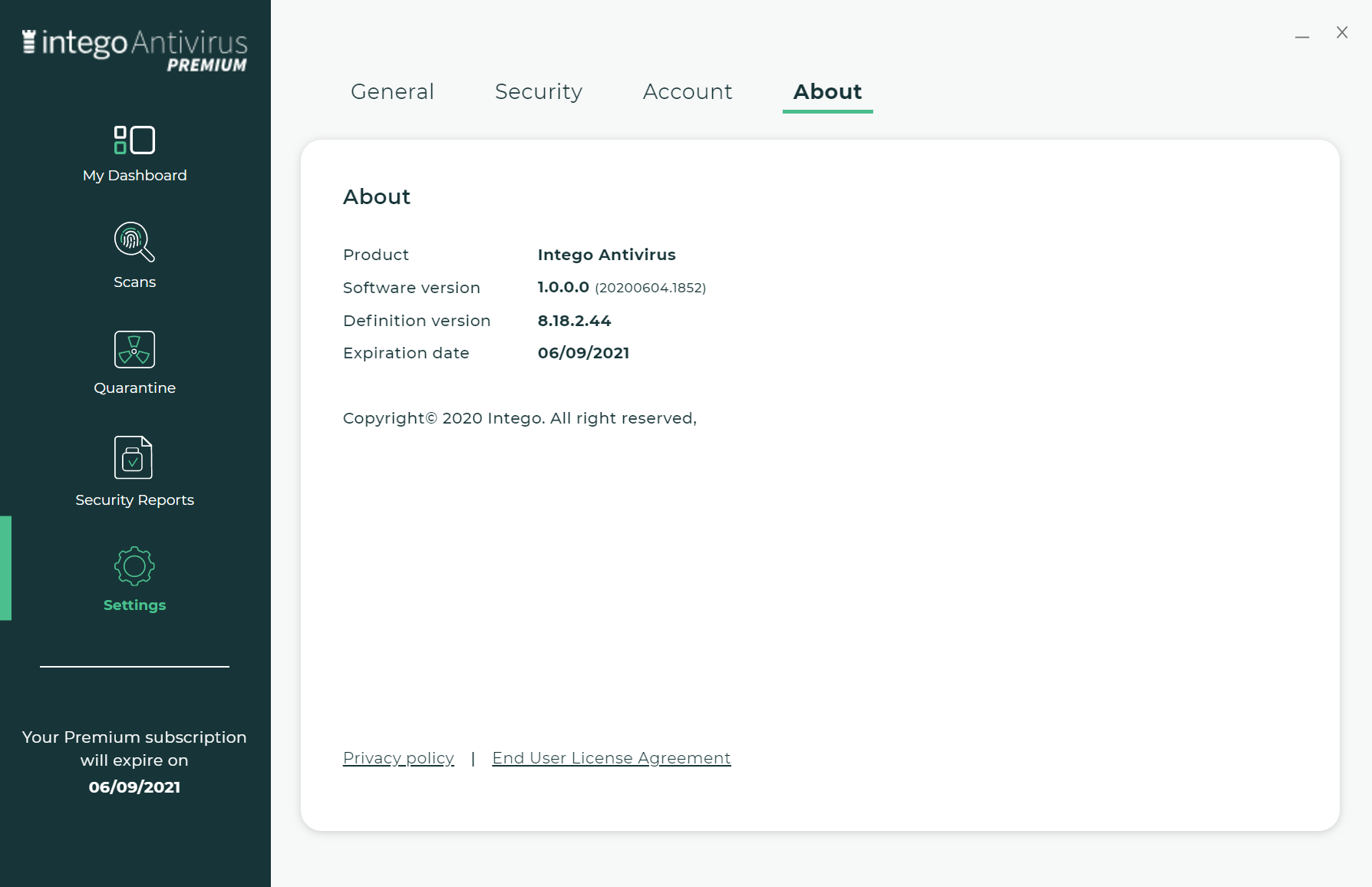Click the Settings label in sidebar
1372x887 pixels.
135,605
